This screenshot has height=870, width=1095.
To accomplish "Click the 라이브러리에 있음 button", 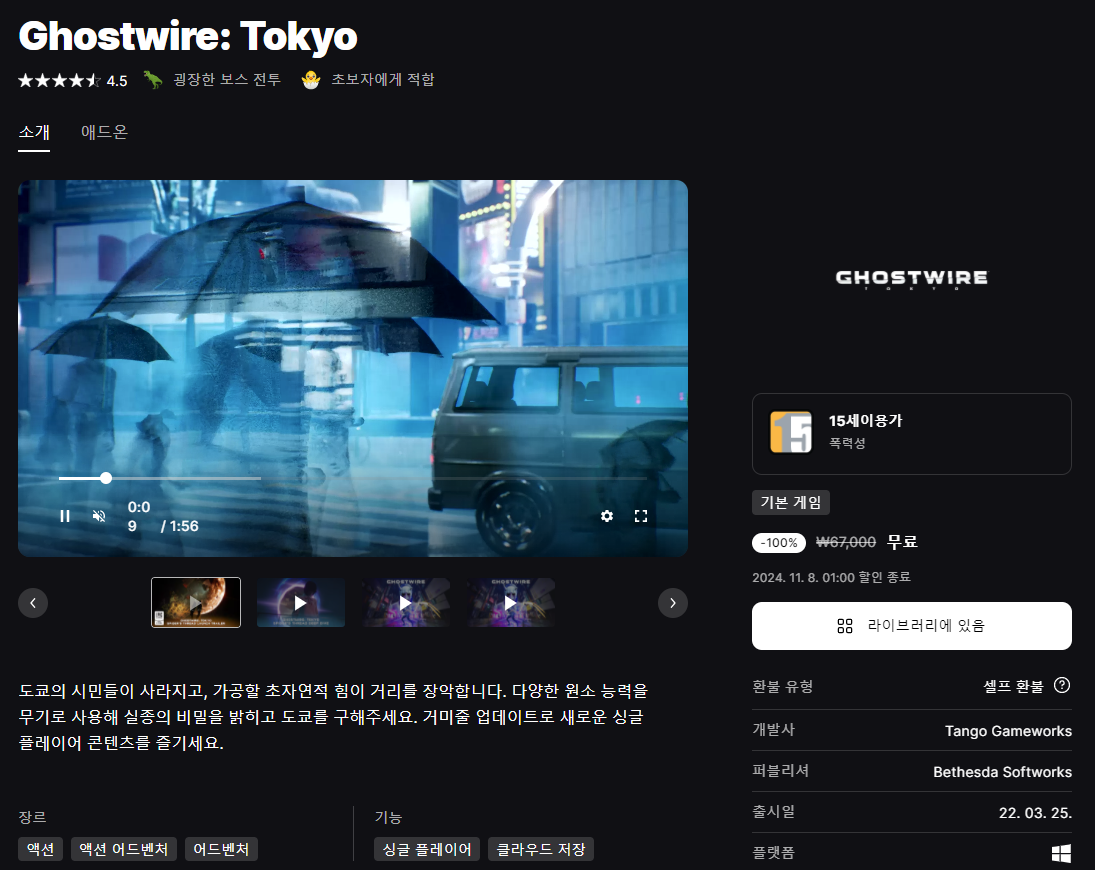I will point(911,626).
